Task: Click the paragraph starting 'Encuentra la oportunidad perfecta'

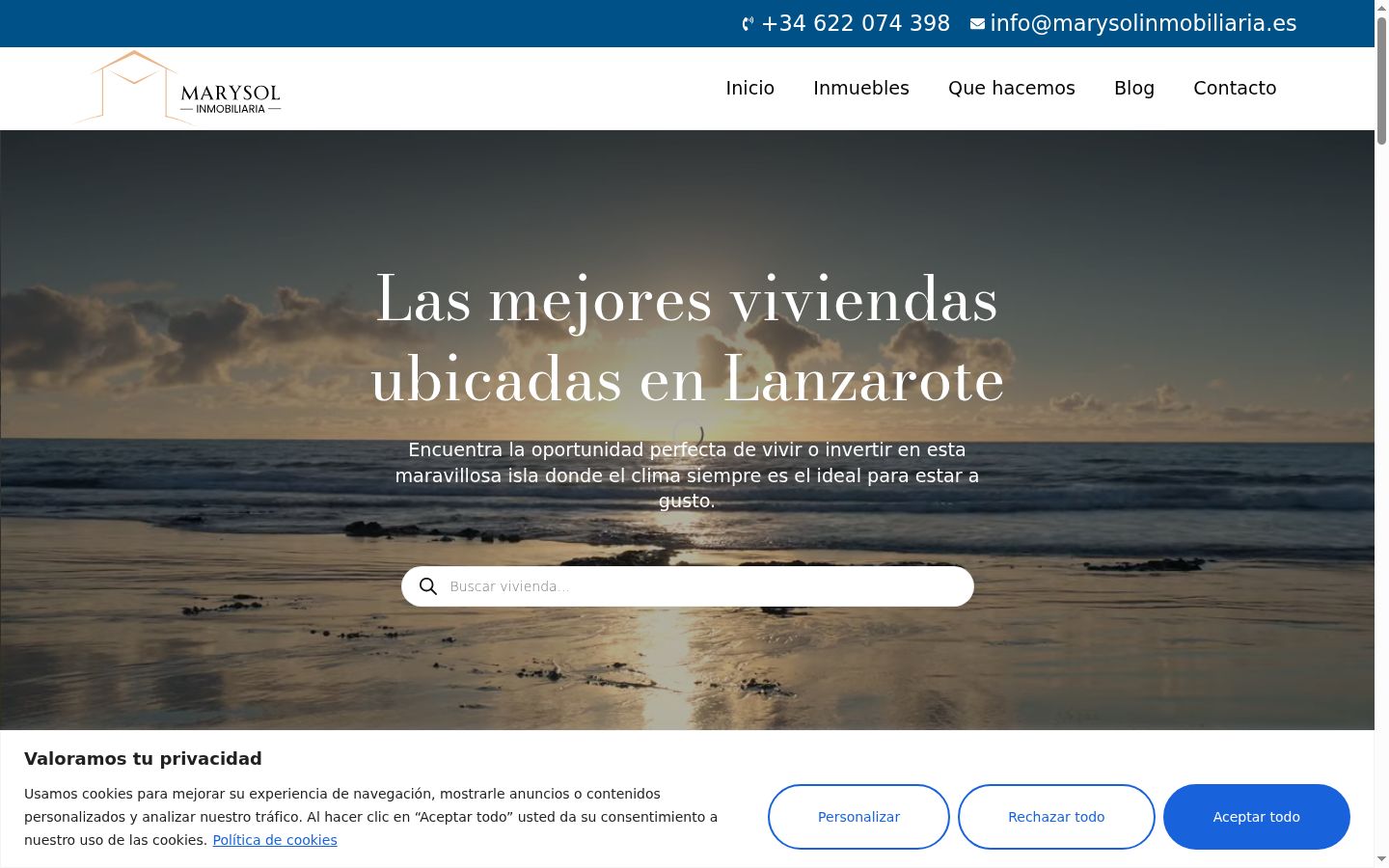Action: point(687,475)
